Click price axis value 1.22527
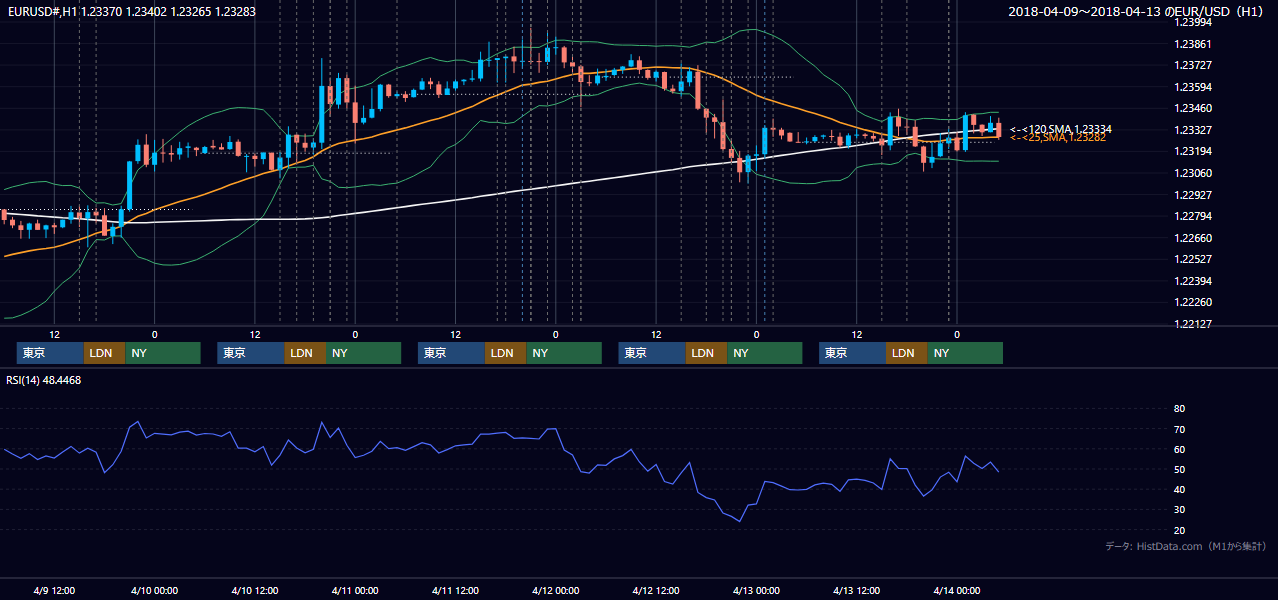This screenshot has height=600, width=1278. (1193, 259)
